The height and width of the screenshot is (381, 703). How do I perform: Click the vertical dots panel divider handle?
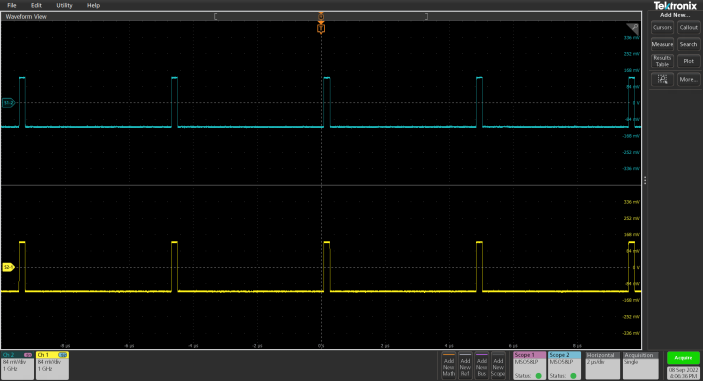click(645, 180)
